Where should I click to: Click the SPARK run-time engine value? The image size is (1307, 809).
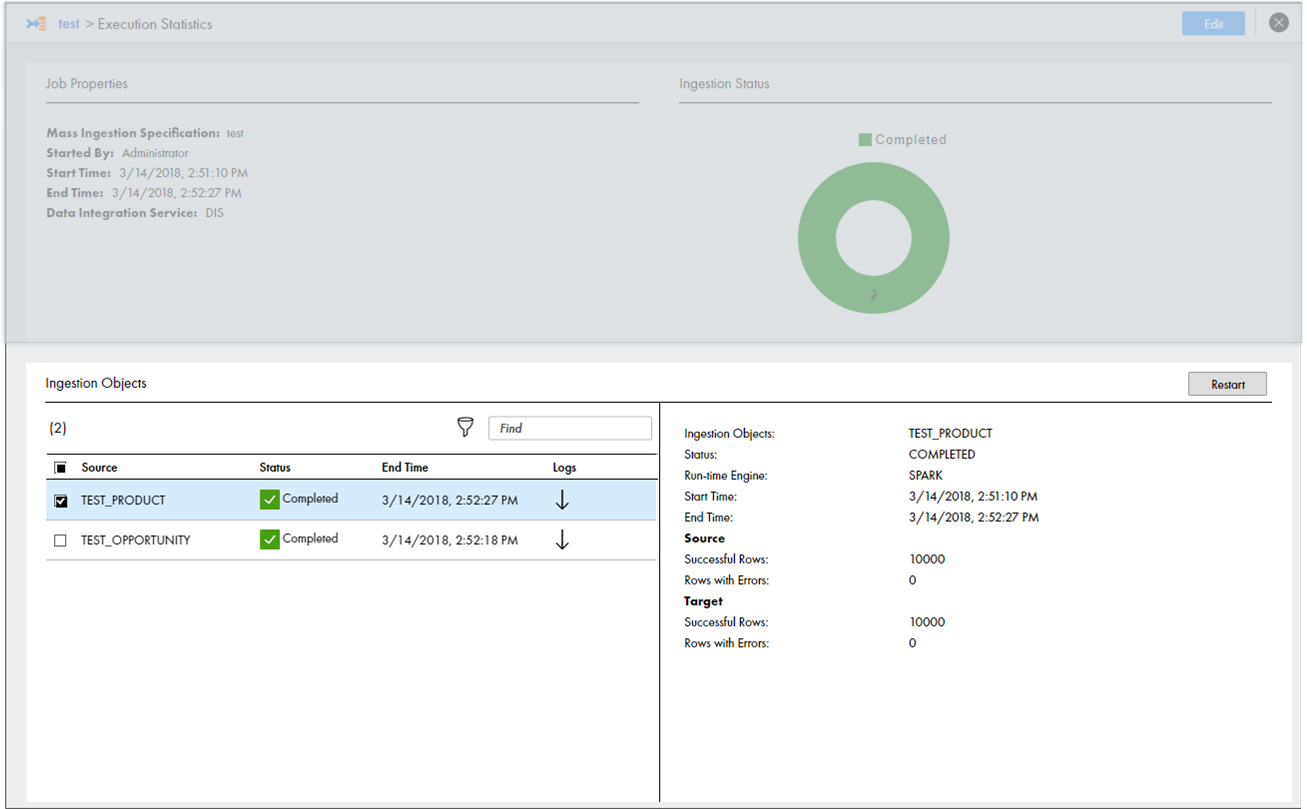coord(926,476)
